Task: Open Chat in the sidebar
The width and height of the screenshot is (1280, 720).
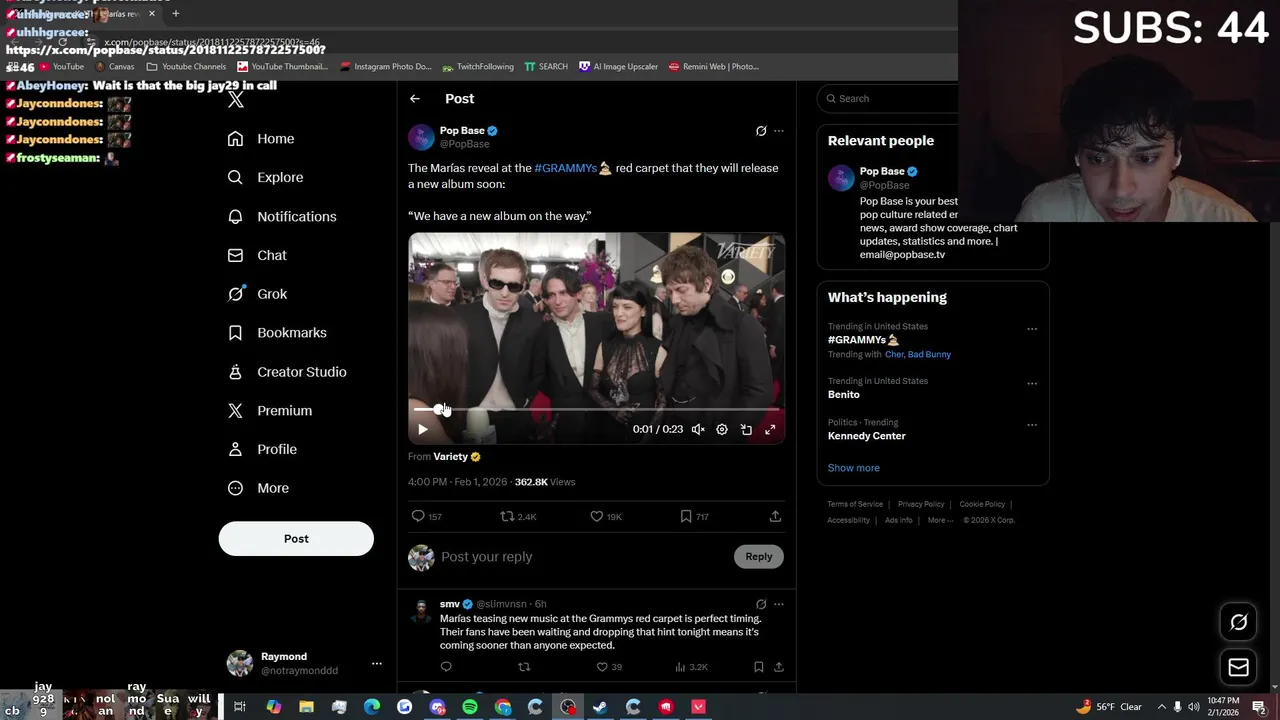Action: [x=257, y=255]
